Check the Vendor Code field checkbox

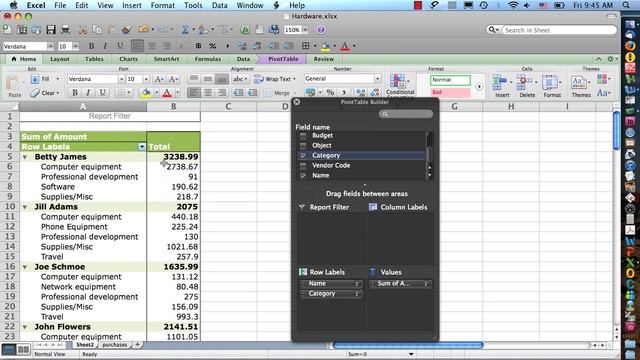[x=303, y=166]
